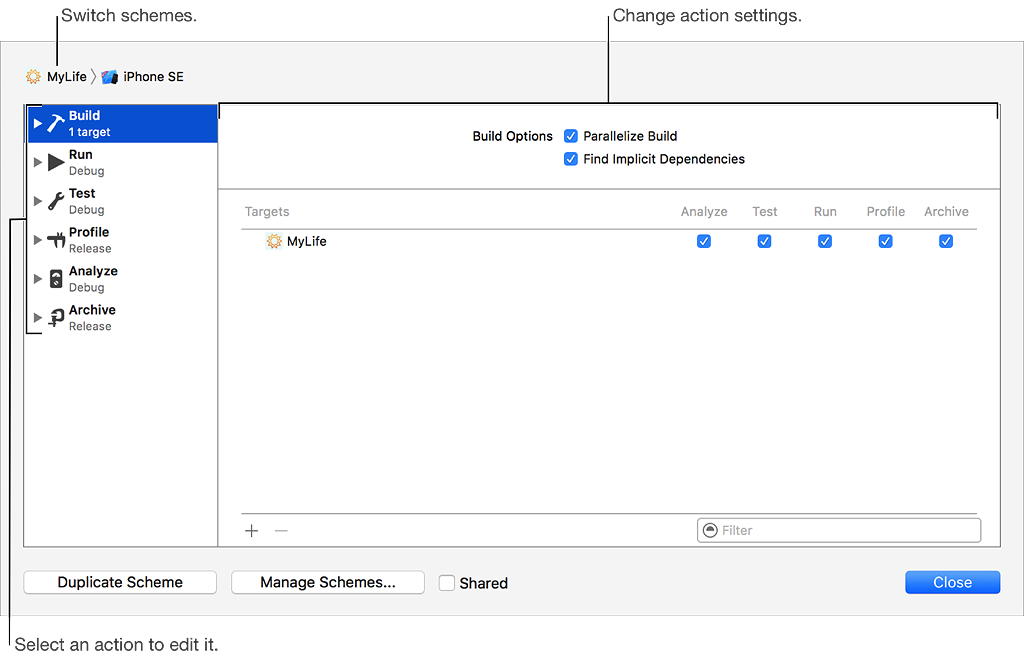Screen dimensions: 1024x660
Task: Select the Build action hammer icon
Action: [56, 123]
